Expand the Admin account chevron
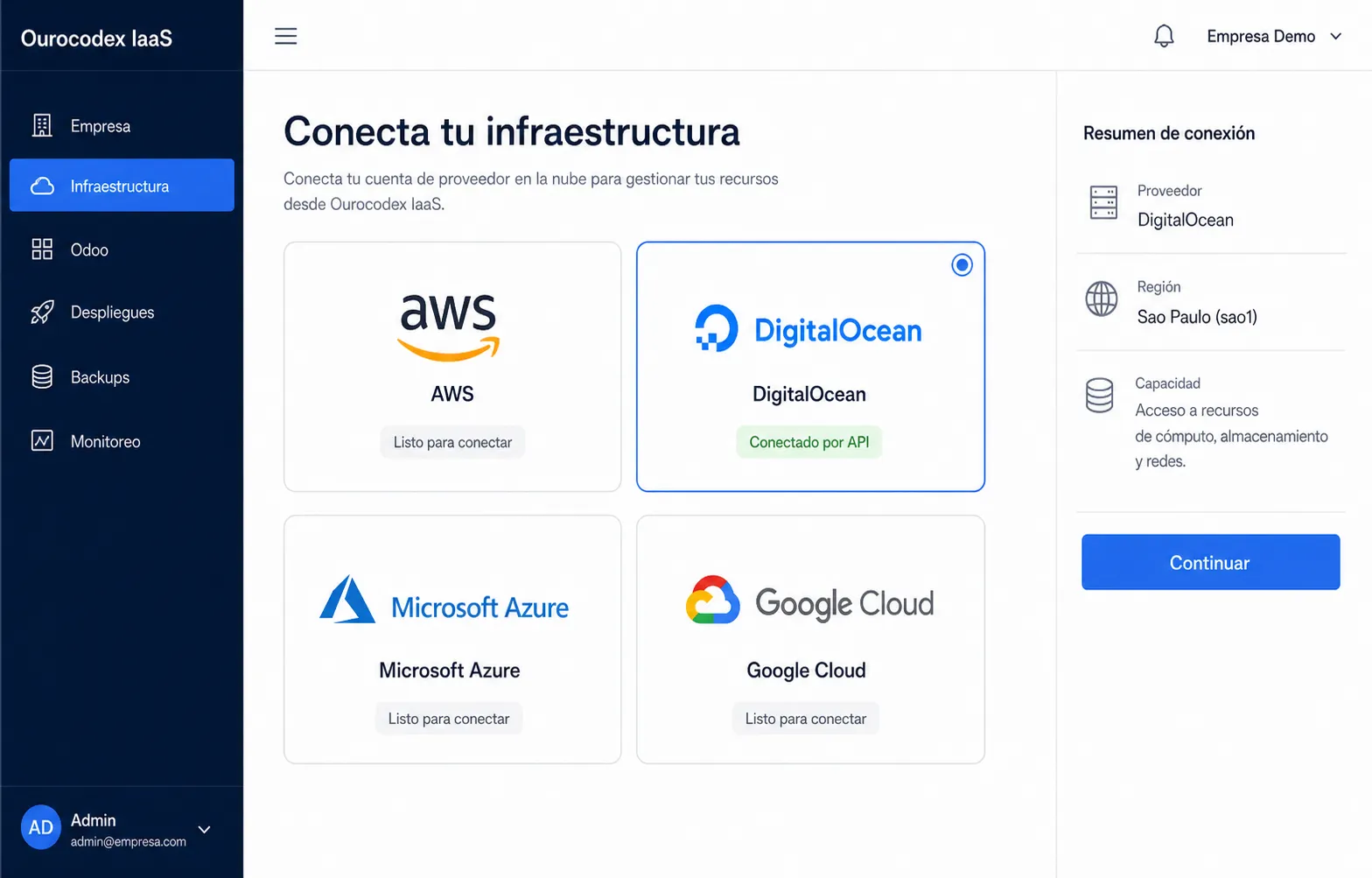Screen dimensions: 1372x878 pos(204,829)
